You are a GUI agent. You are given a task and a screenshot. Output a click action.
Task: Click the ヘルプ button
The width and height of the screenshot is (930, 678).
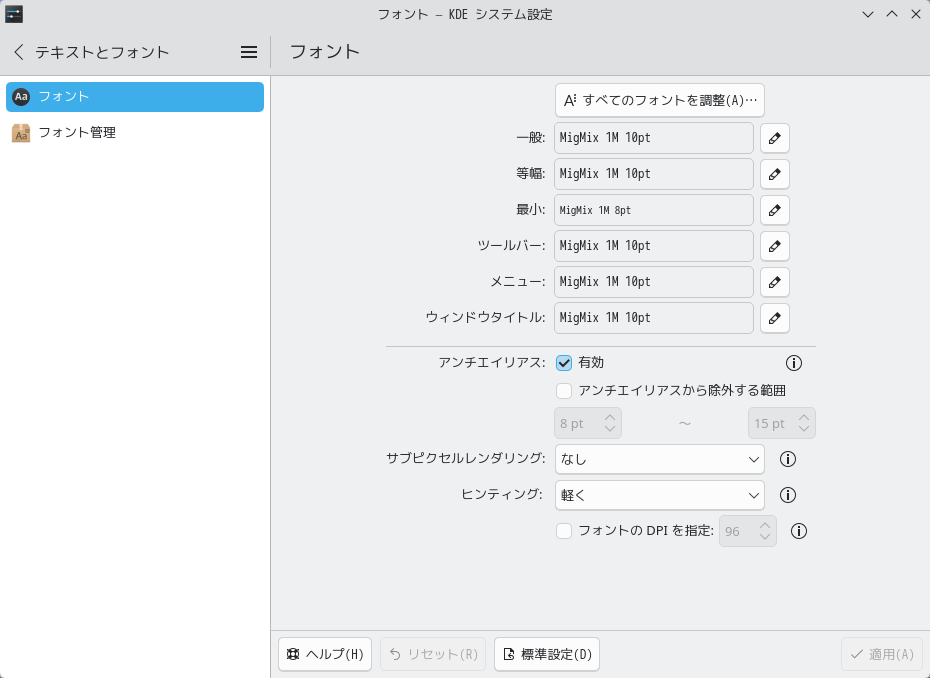tap(325, 654)
